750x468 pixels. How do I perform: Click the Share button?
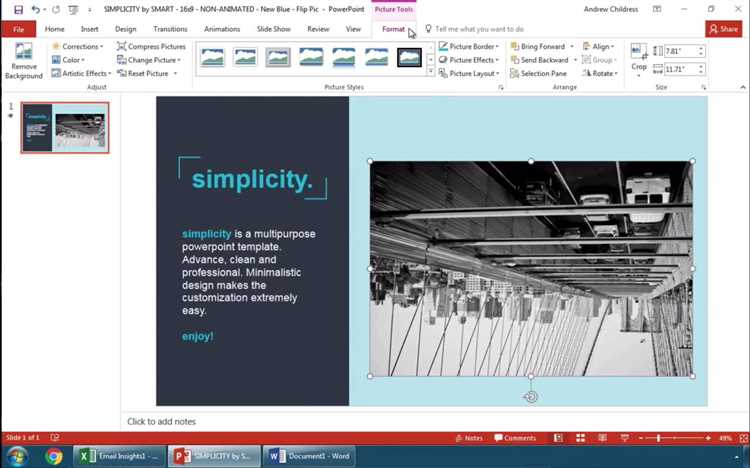pos(723,29)
